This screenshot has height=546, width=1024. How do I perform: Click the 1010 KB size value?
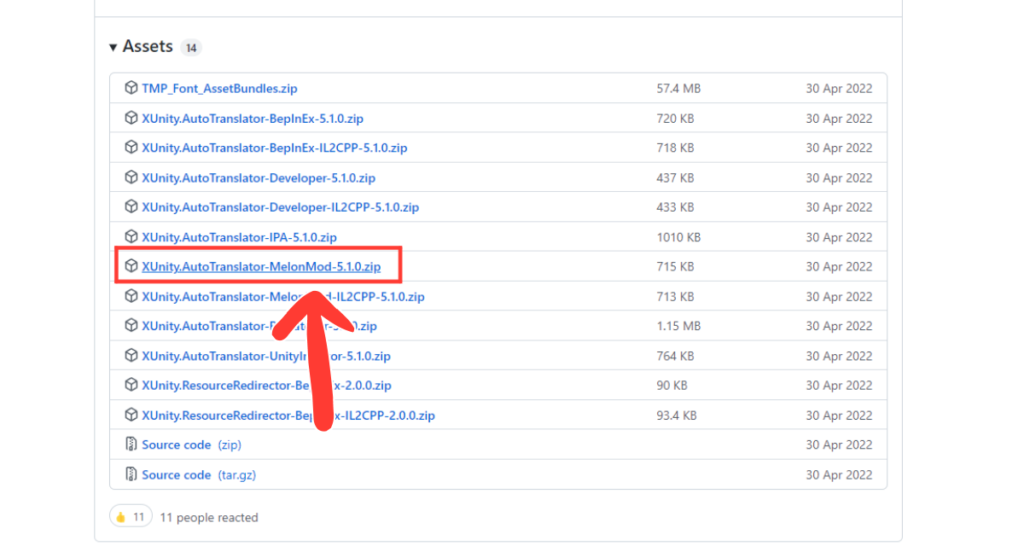click(x=679, y=237)
